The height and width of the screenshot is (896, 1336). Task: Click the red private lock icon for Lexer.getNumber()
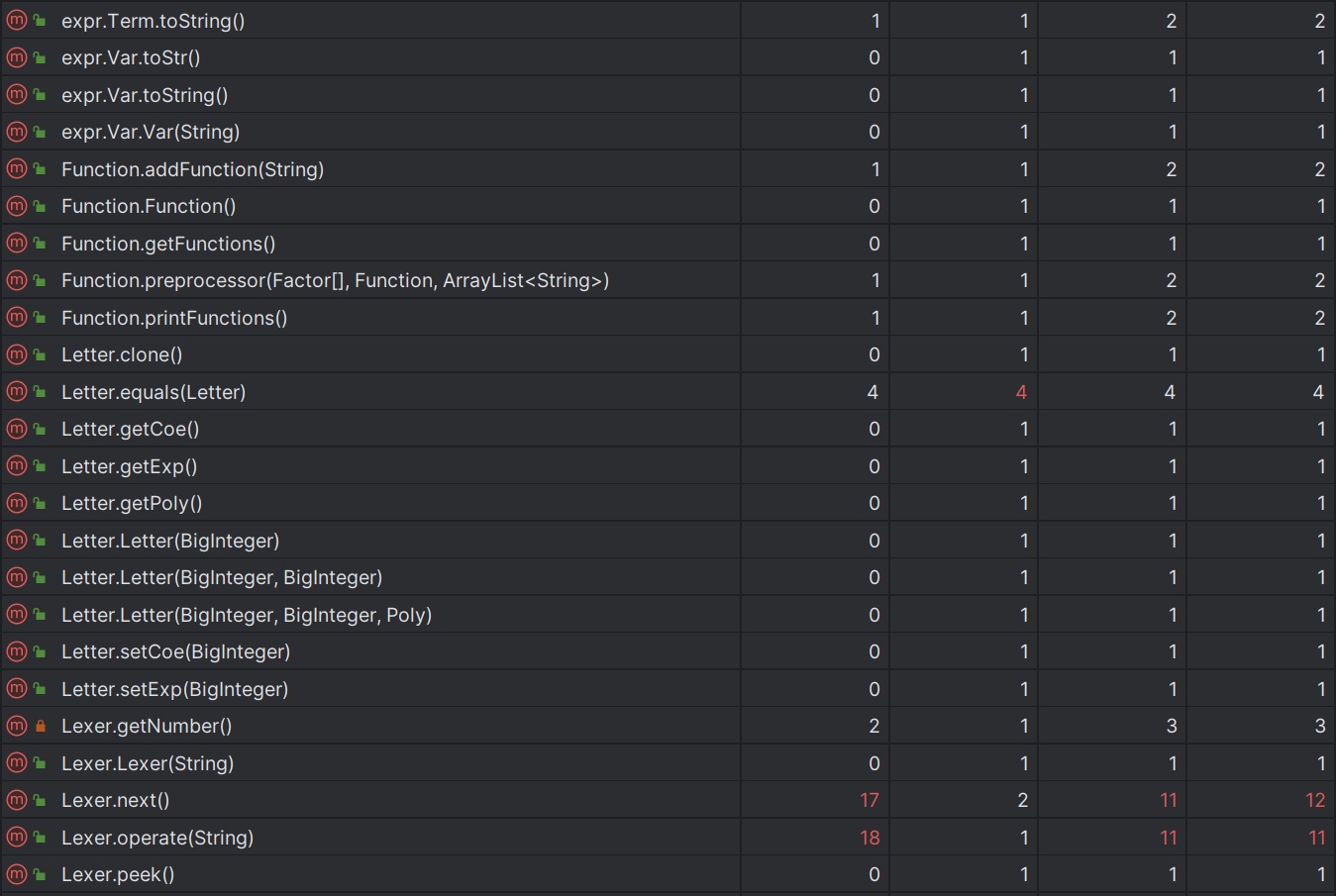point(41,727)
